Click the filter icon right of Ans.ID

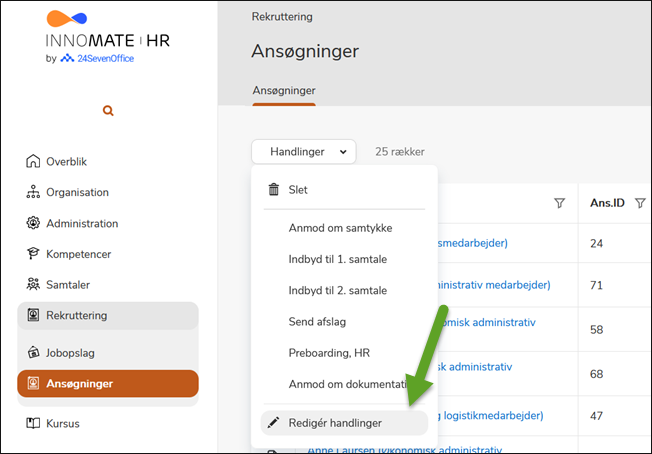[640, 204]
